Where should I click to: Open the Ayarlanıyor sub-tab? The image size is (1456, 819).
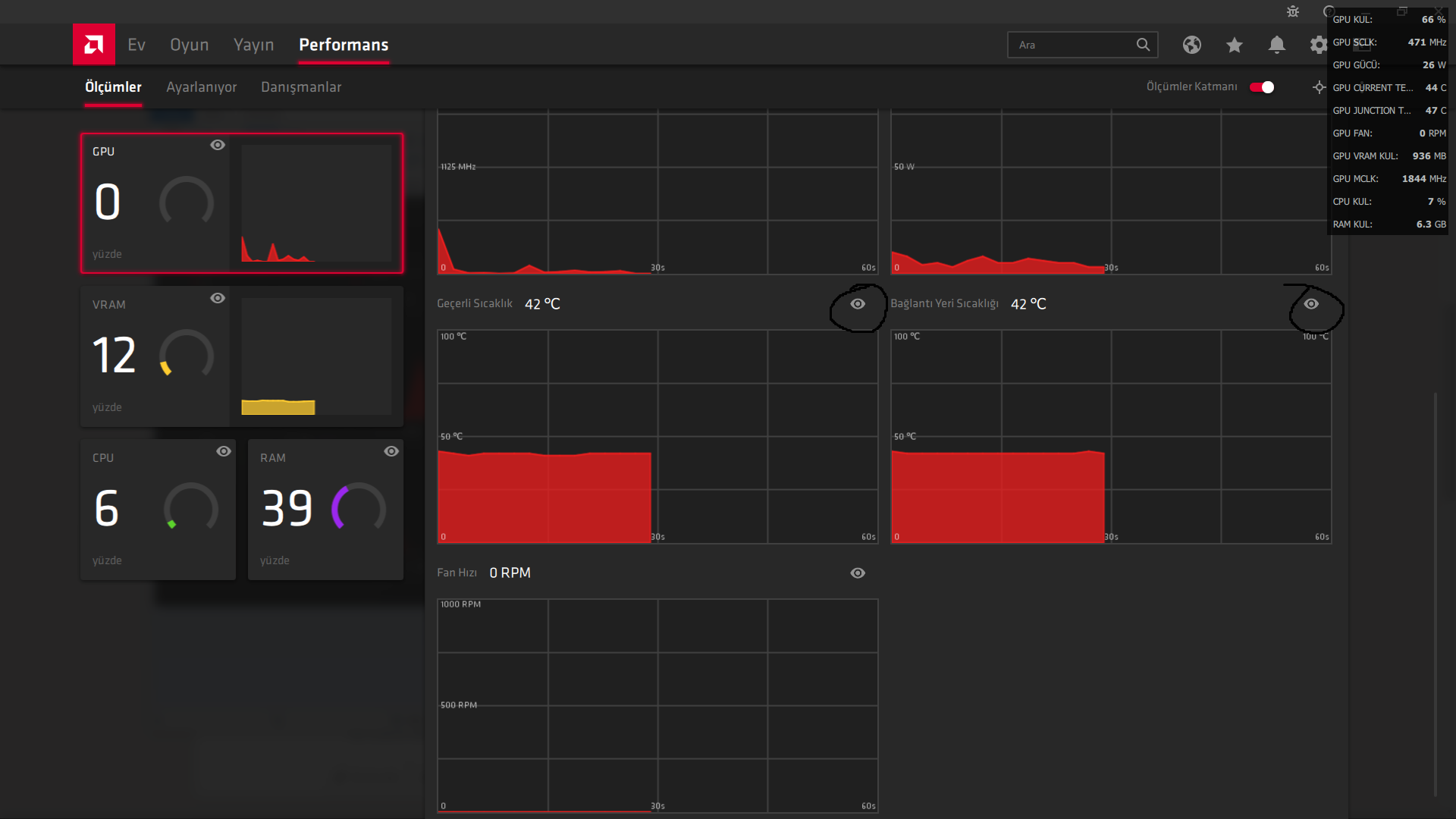click(x=202, y=87)
